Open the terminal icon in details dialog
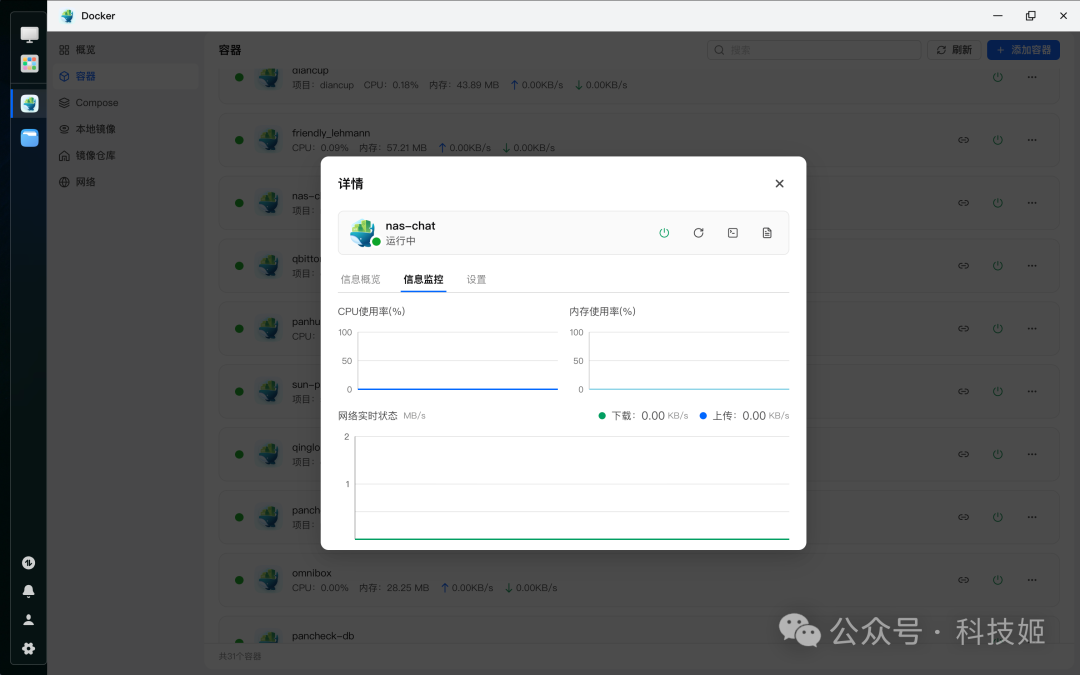The image size is (1080, 675). (x=733, y=233)
